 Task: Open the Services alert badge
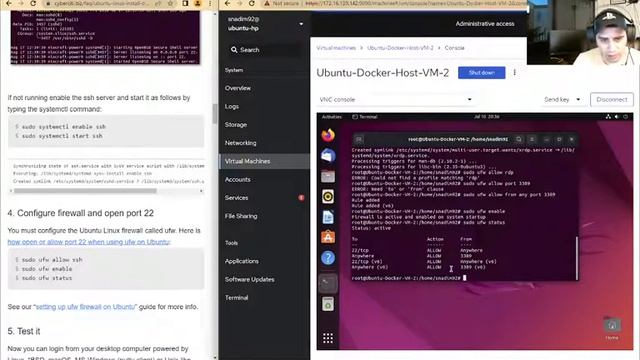click(x=301, y=198)
